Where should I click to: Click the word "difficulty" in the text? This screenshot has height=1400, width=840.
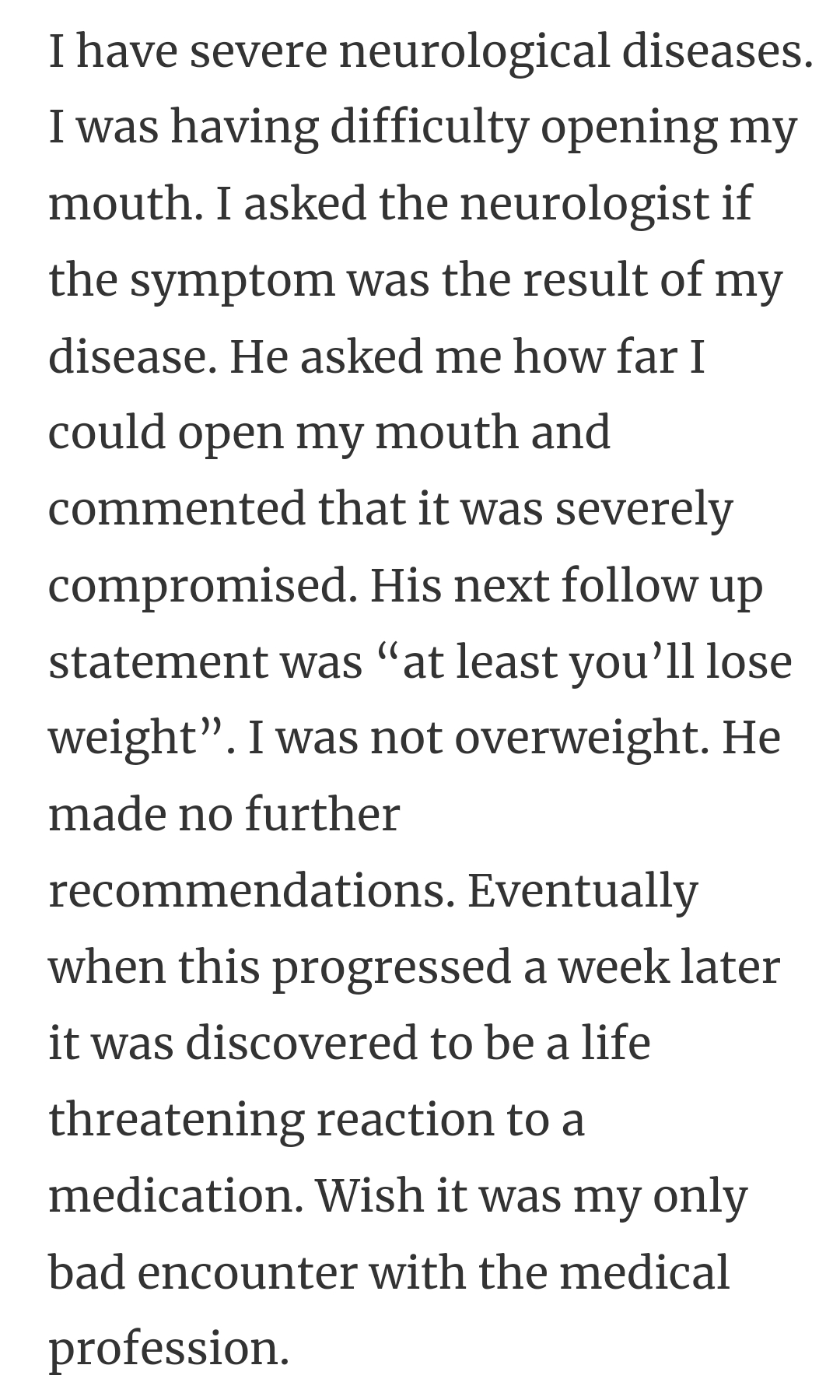coord(429,128)
